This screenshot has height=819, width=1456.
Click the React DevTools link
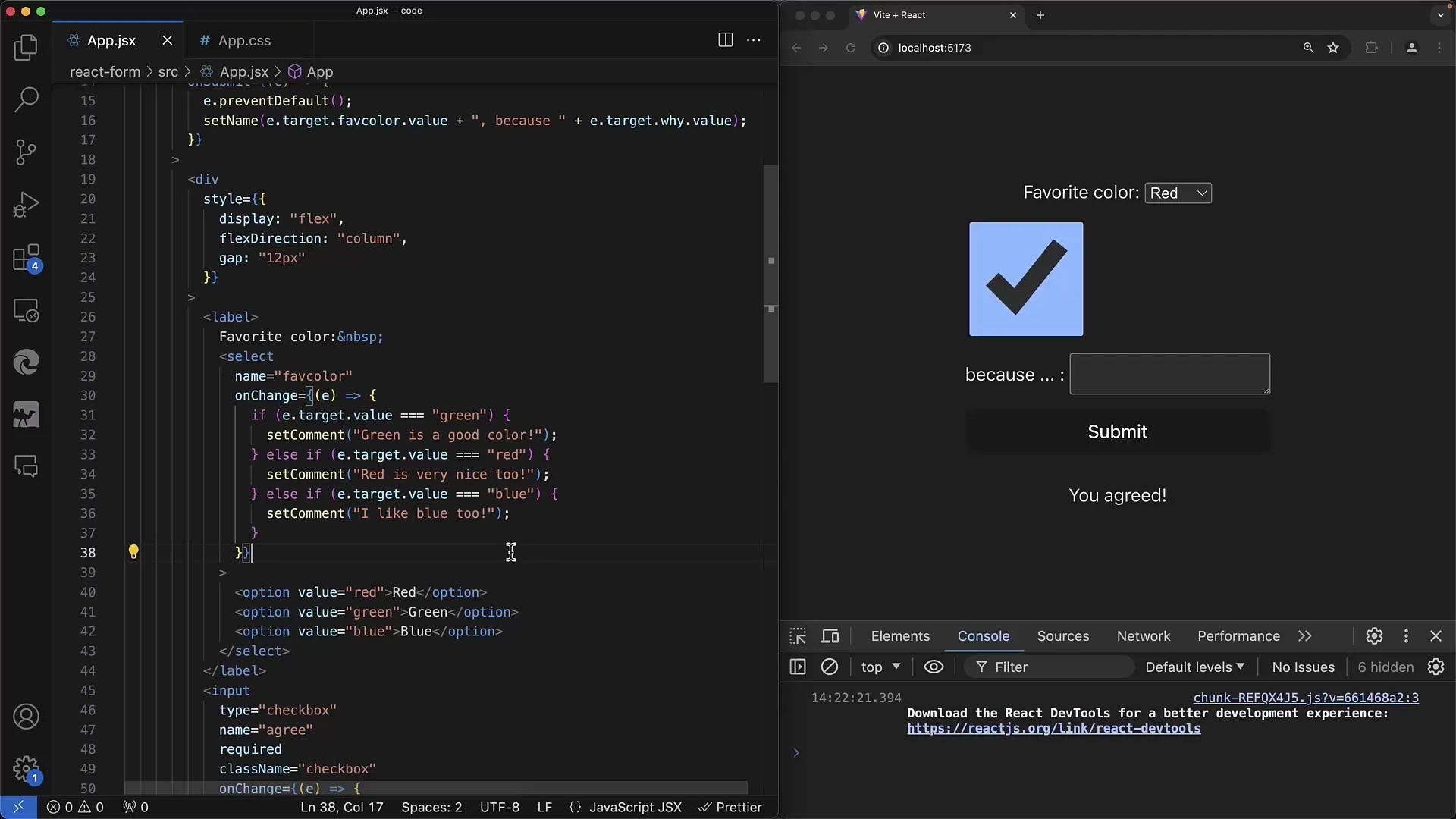[1053, 728]
